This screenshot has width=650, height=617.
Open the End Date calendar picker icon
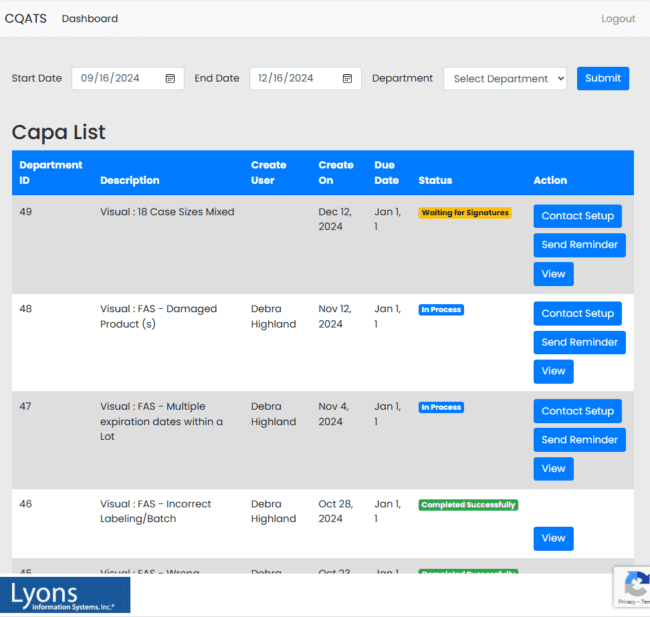[x=347, y=78]
